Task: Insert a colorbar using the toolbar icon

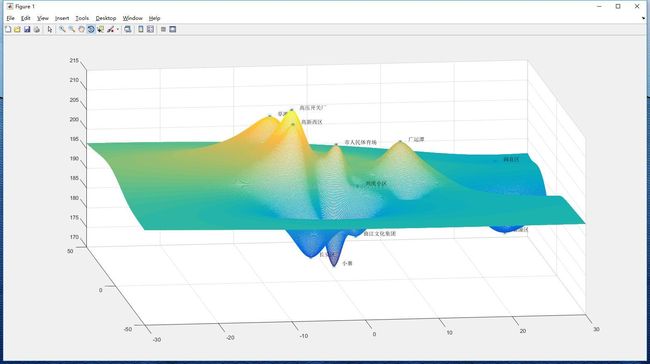Action: pos(141,29)
